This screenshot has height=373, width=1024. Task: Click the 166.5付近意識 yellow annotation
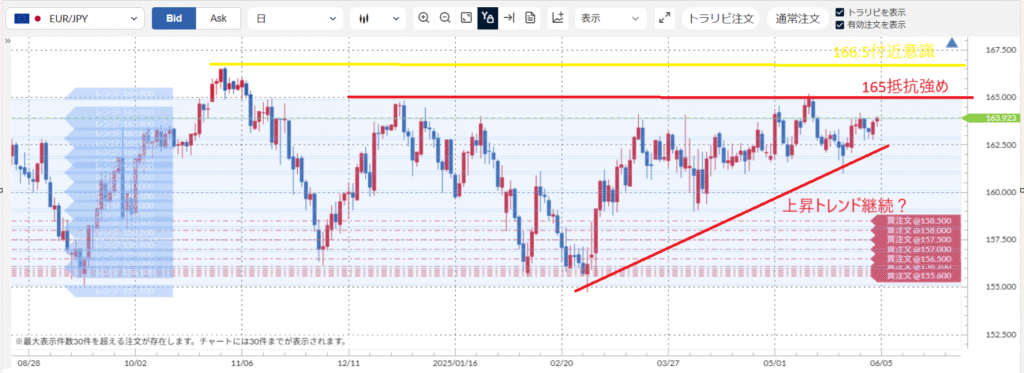click(x=884, y=53)
